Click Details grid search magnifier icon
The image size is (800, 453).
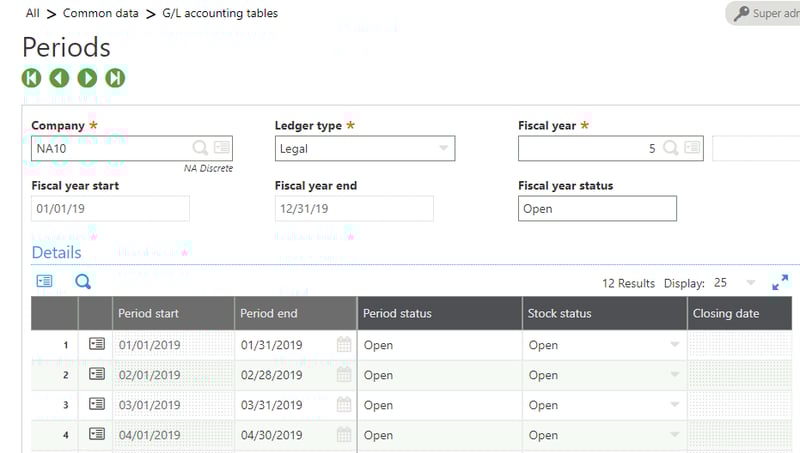[x=83, y=282]
